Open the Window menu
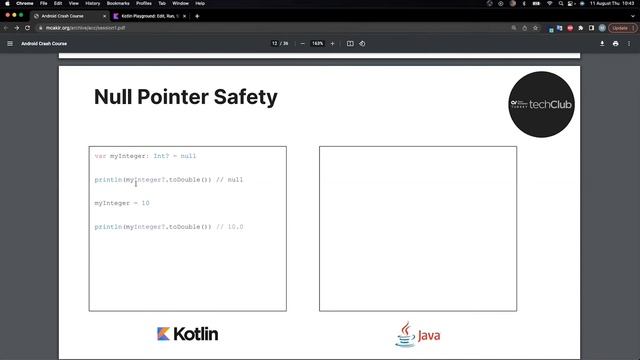The image size is (640, 360). [x=180, y=3]
